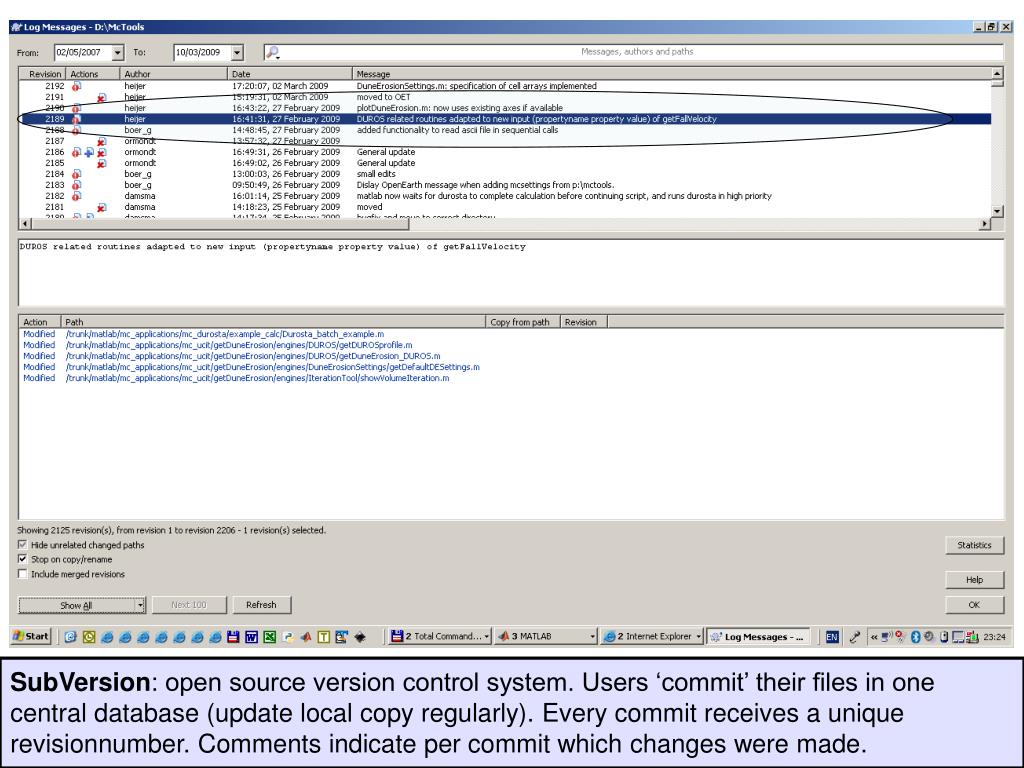The height and width of the screenshot is (768, 1024).
Task: Click the Copy from path column header
Action: [x=522, y=322]
